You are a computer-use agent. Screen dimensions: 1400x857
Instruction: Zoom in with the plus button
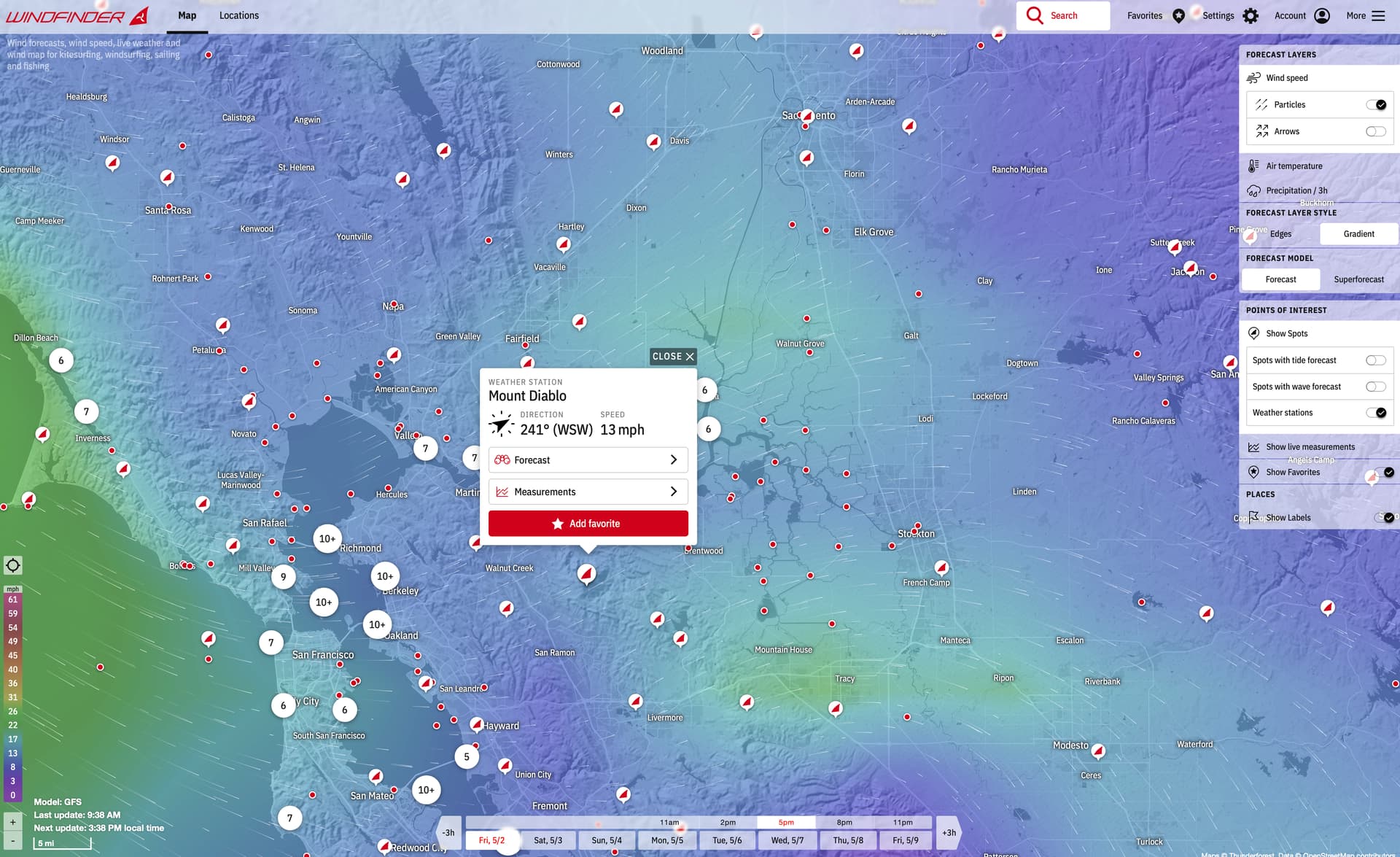tap(12, 822)
